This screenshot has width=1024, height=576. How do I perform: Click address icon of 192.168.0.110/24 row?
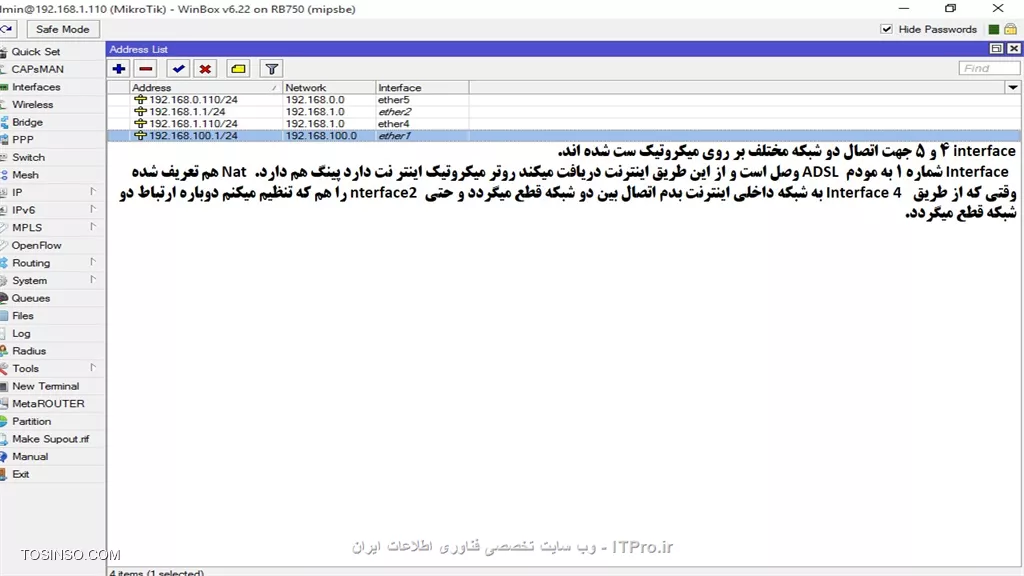pyautogui.click(x=140, y=100)
